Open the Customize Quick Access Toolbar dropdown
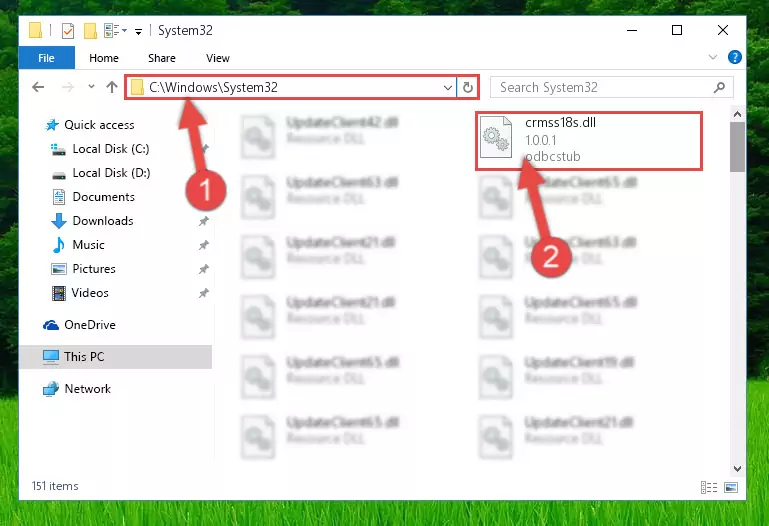This screenshot has height=526, width=769. pos(139,32)
